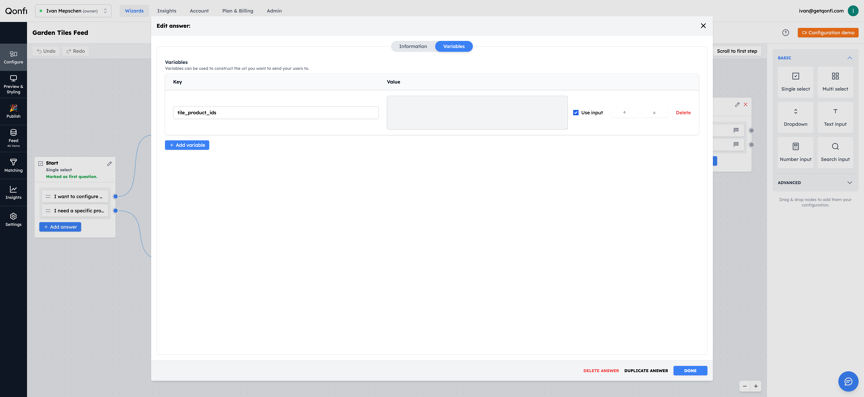The image size is (864, 397).
Task: Open the Settings gear in the sidebar
Action: point(13,219)
